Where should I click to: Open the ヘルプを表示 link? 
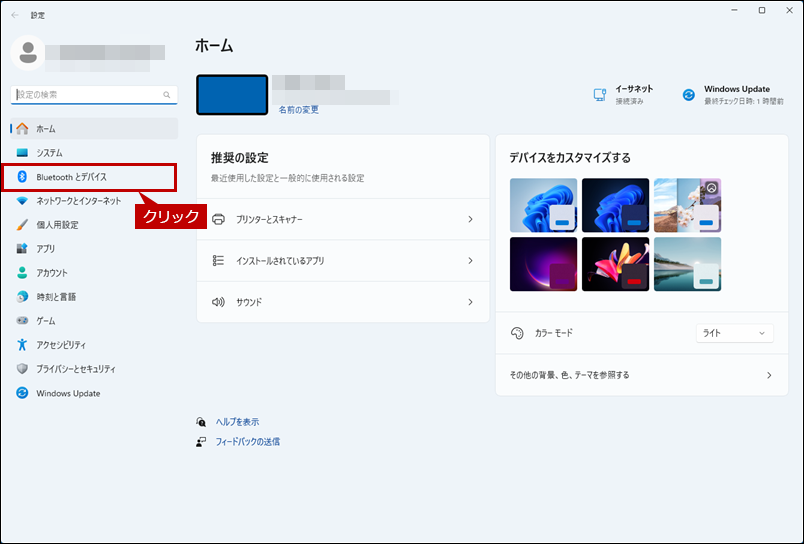click(237, 422)
